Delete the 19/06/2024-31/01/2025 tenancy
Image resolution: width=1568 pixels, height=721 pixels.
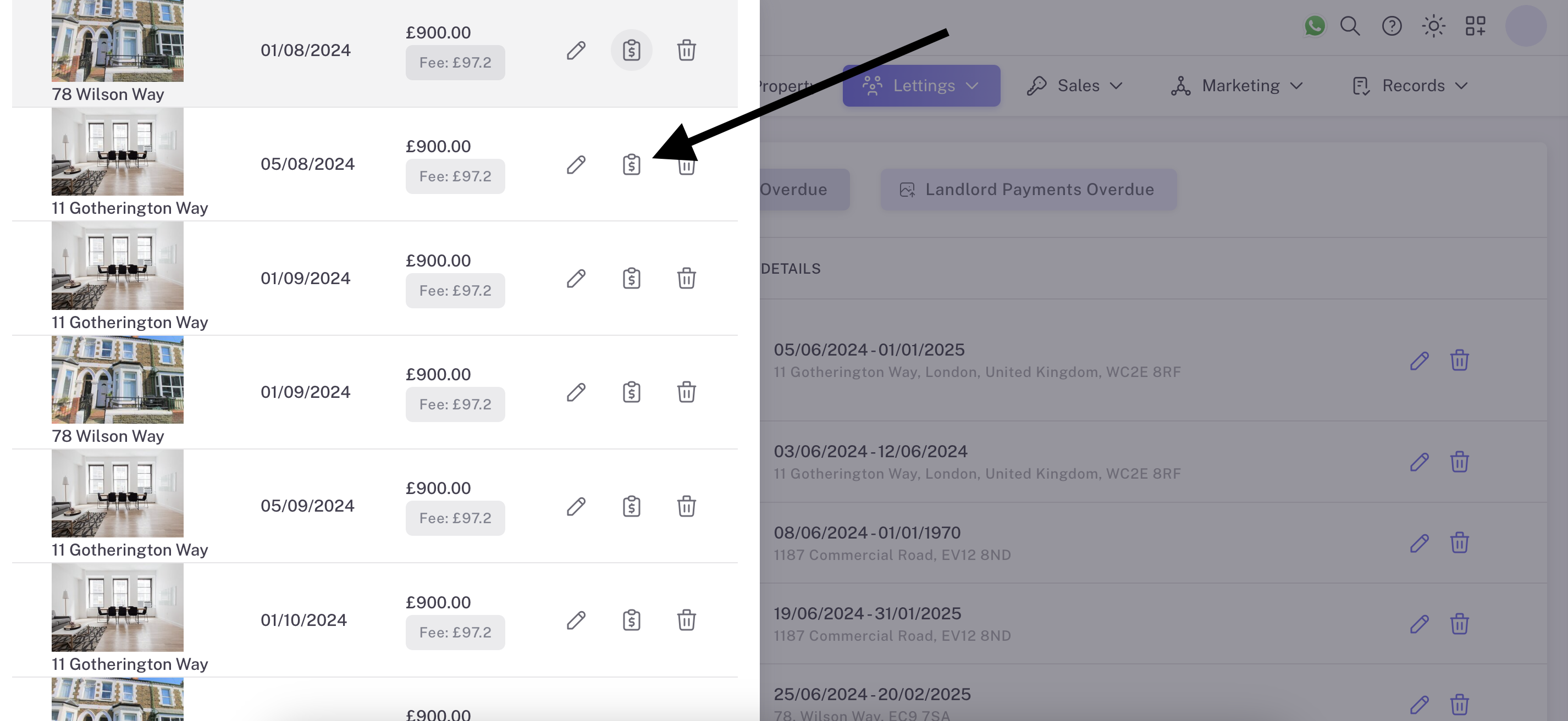pos(1459,624)
